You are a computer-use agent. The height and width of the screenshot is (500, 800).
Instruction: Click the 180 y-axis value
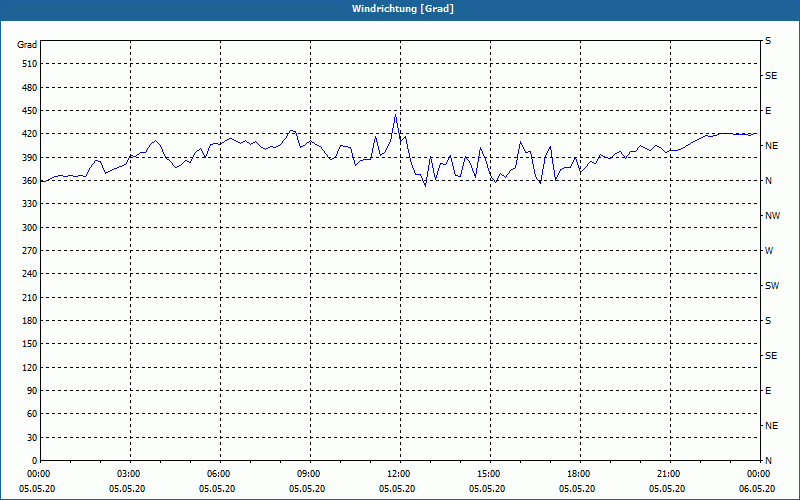pos(30,321)
